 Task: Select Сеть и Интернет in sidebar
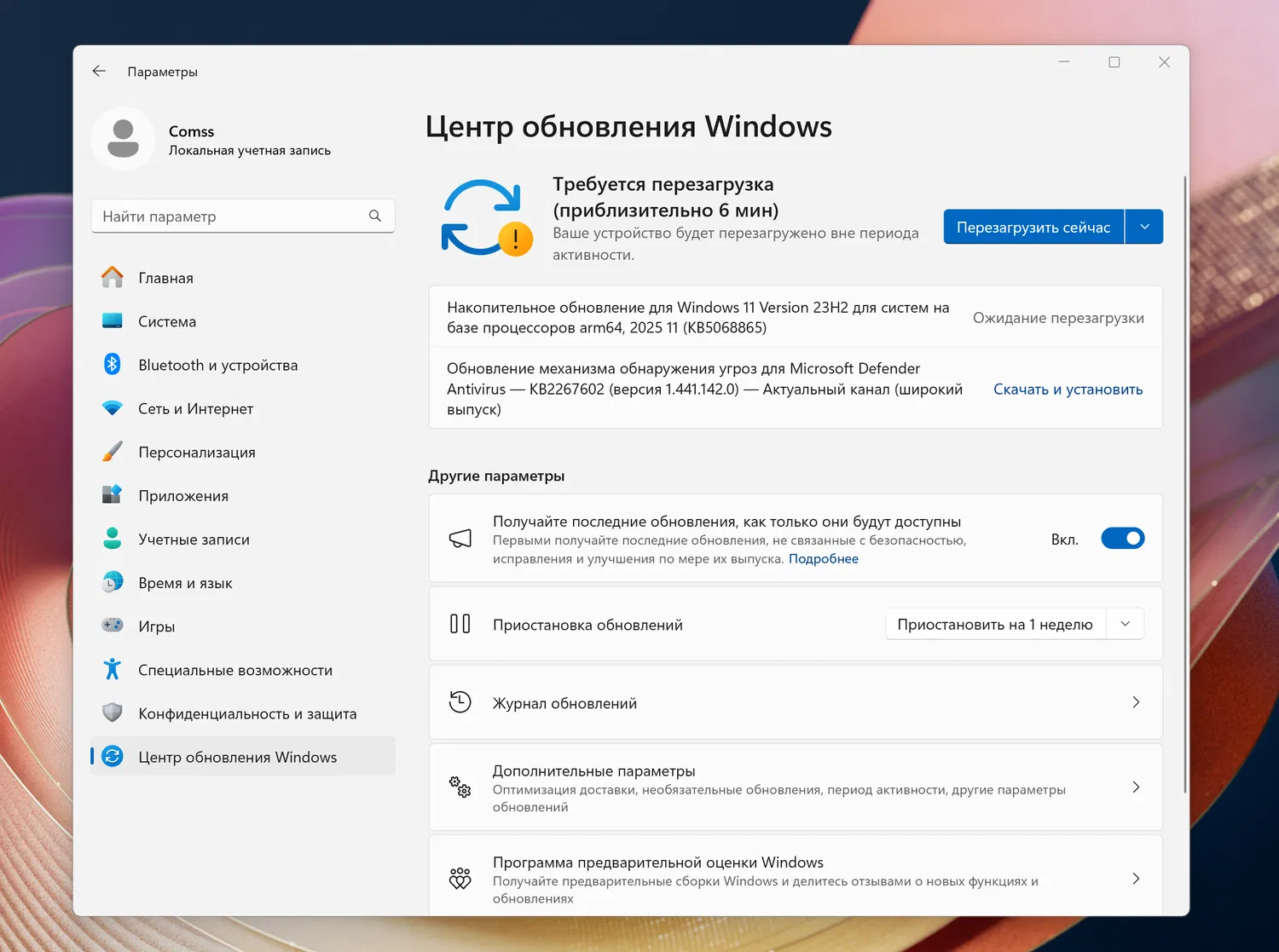[243, 408]
